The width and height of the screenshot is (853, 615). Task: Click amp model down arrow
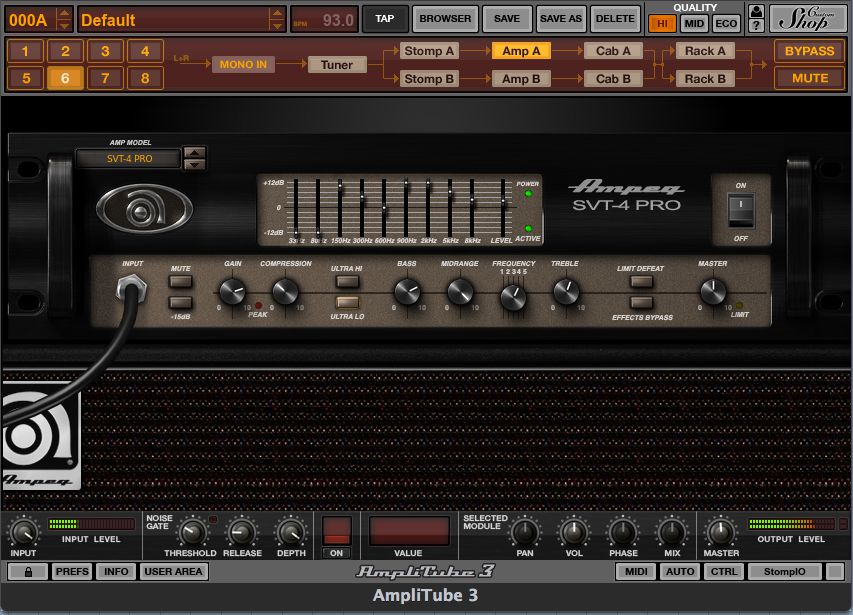[195, 164]
